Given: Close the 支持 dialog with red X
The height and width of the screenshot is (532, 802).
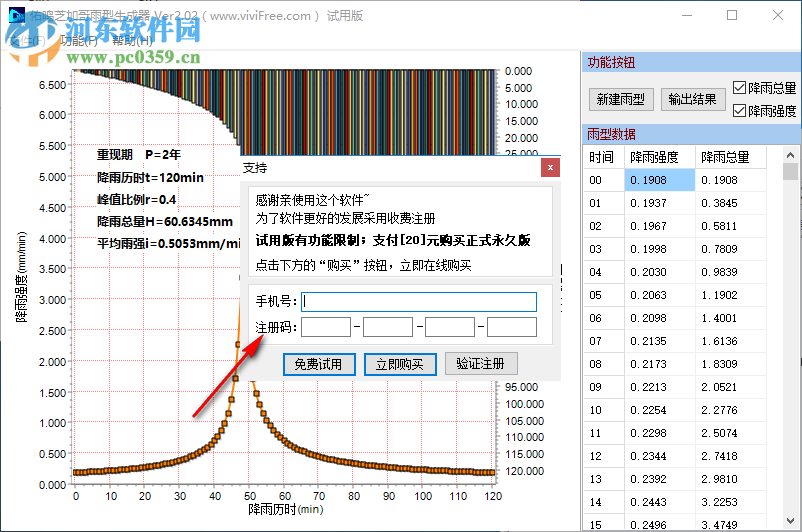Looking at the screenshot, I should pyautogui.click(x=550, y=167).
